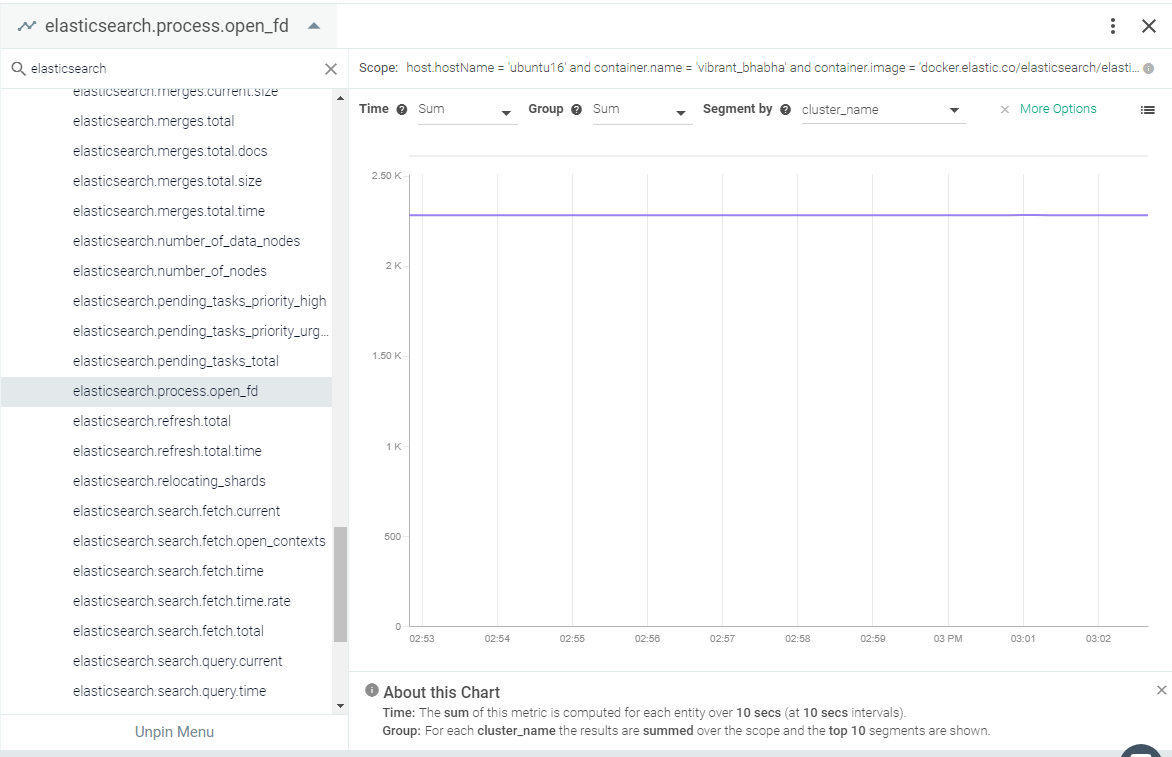The width and height of the screenshot is (1172, 757).
Task: Click the Unpin Menu button
Action: coord(174,732)
